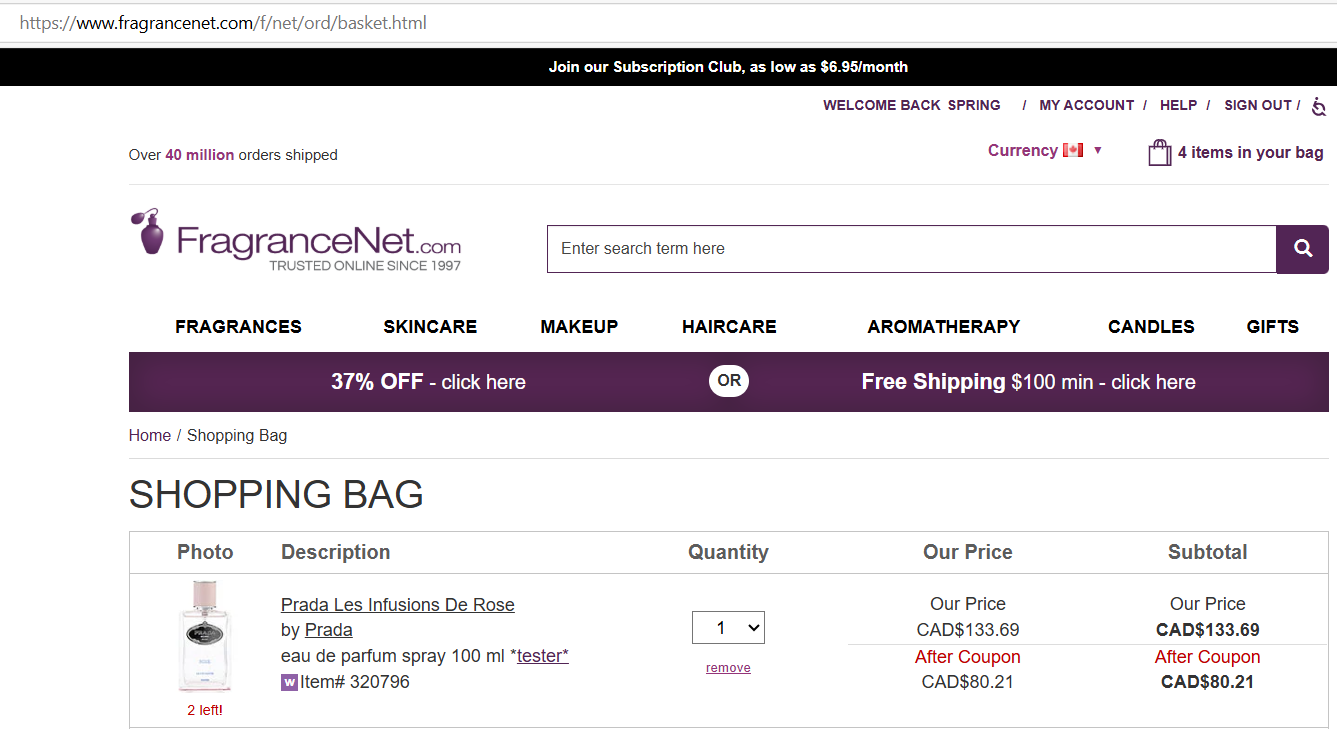The height and width of the screenshot is (729, 1337).
Task: Click the search magnifier button
Action: tap(1302, 249)
